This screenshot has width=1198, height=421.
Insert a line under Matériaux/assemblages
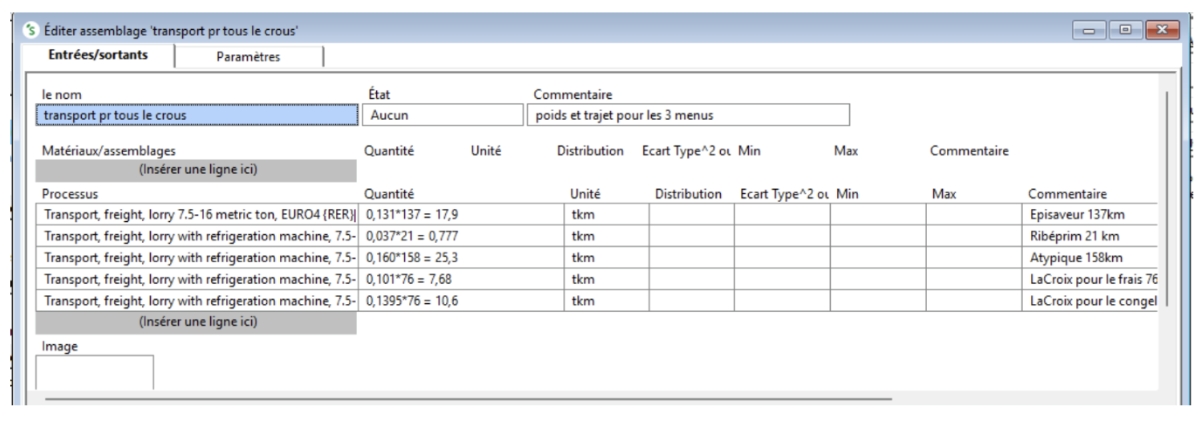click(196, 170)
